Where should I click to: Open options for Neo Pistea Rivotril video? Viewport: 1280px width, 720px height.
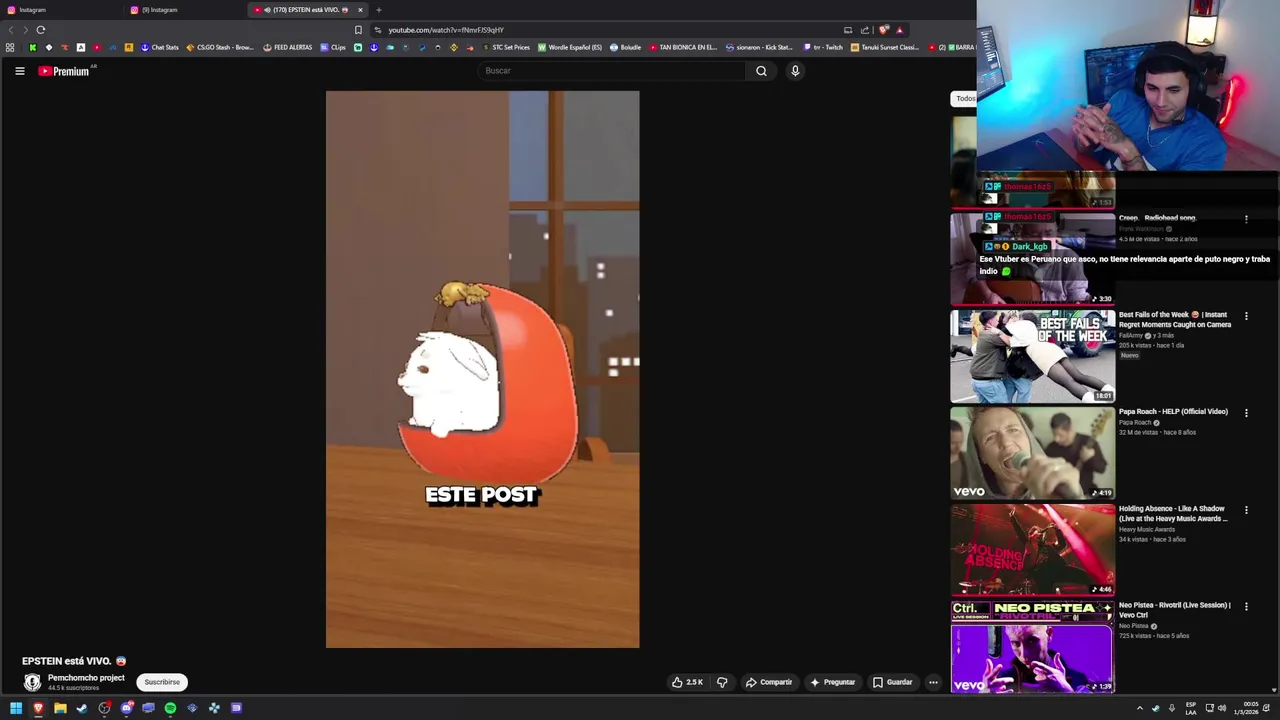(1246, 606)
